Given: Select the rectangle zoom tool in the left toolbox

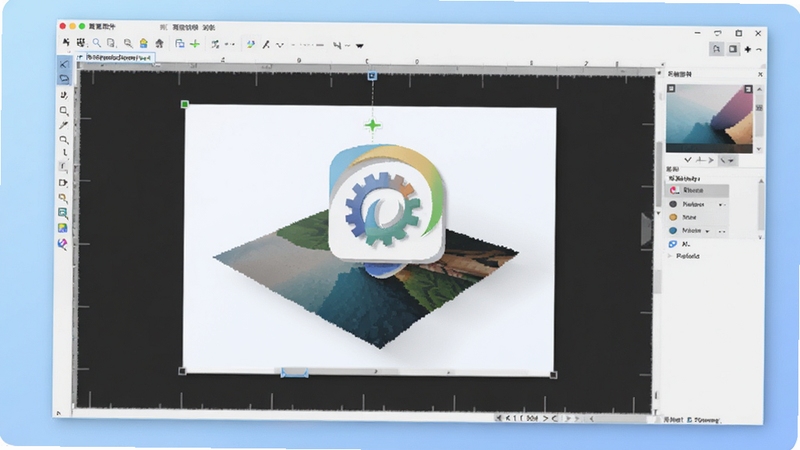Looking at the screenshot, I should point(63,111).
